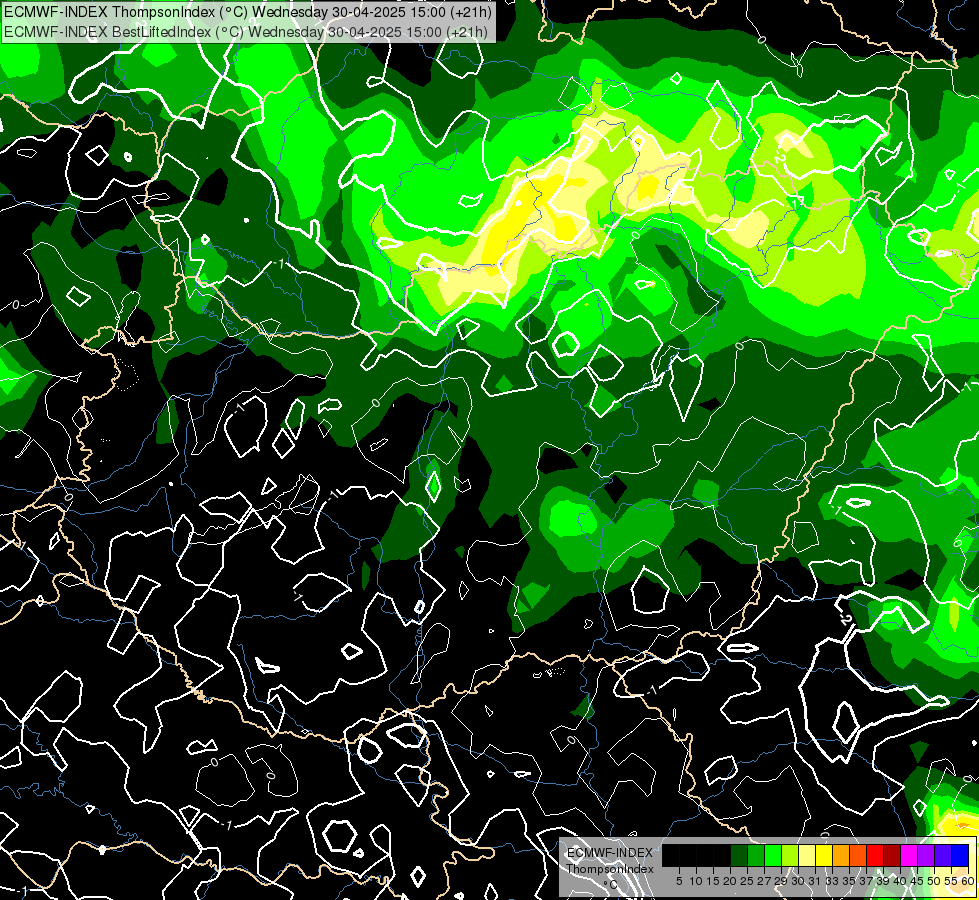Select the pale yellow 30–31 legend swatch
This screenshot has height=900, width=979.
pos(807,856)
